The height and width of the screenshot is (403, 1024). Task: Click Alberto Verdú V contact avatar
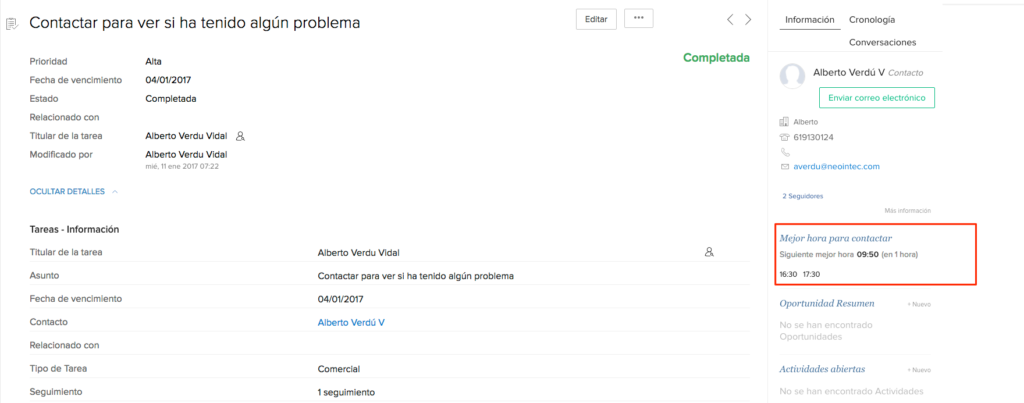792,76
